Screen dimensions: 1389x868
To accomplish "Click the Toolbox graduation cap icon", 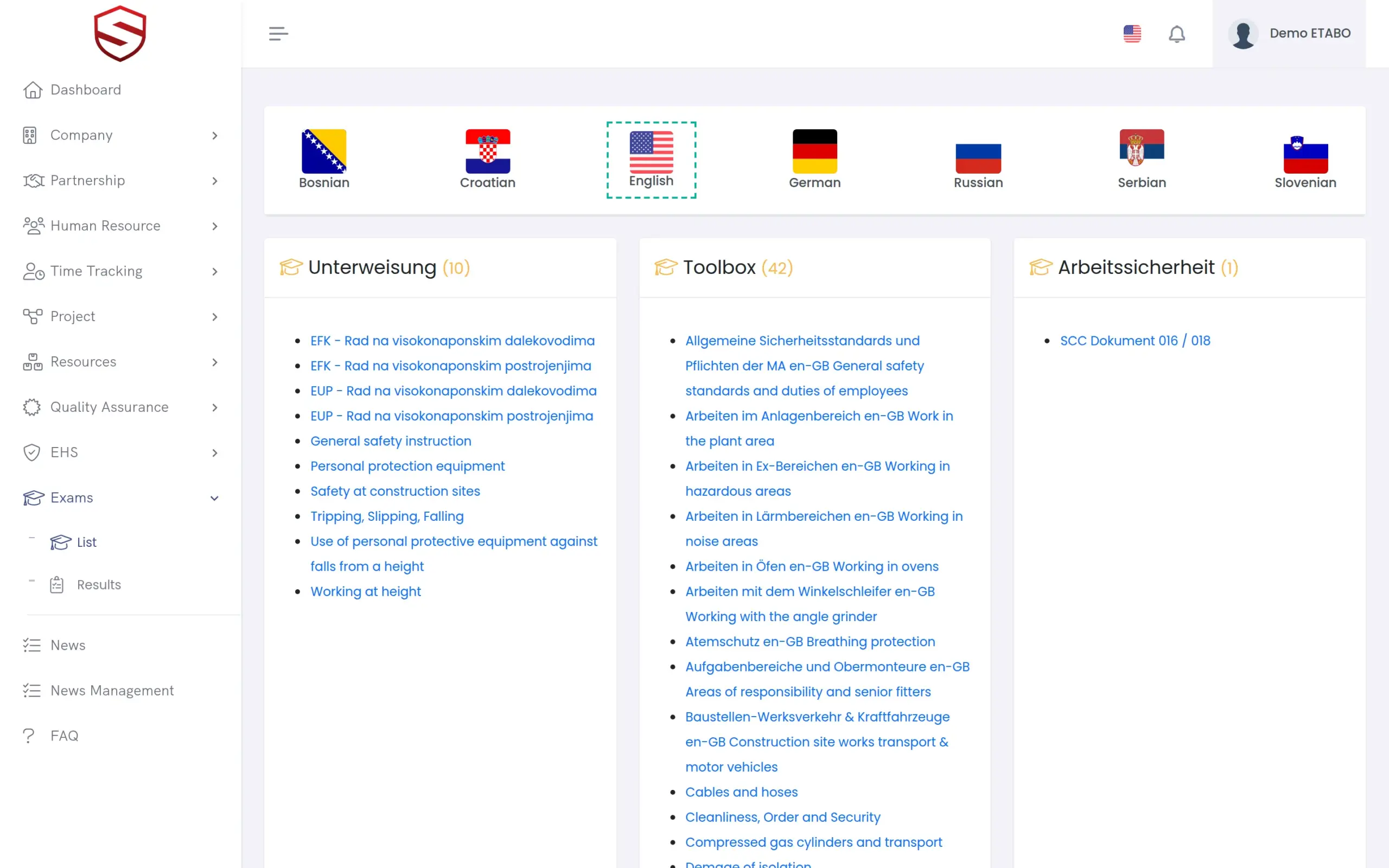I will tap(666, 267).
